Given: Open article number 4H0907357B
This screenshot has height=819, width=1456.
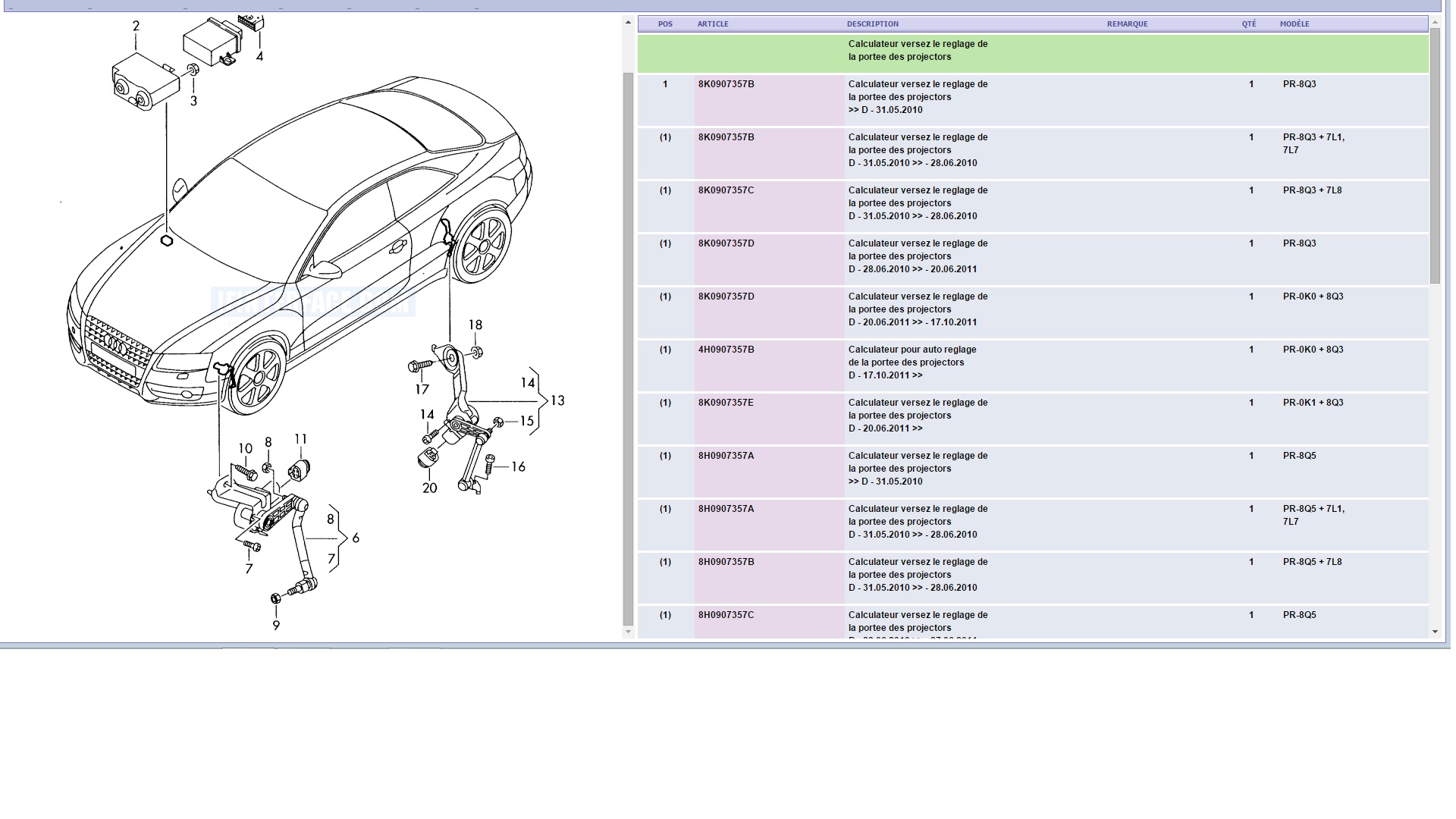Looking at the screenshot, I should [x=726, y=350].
